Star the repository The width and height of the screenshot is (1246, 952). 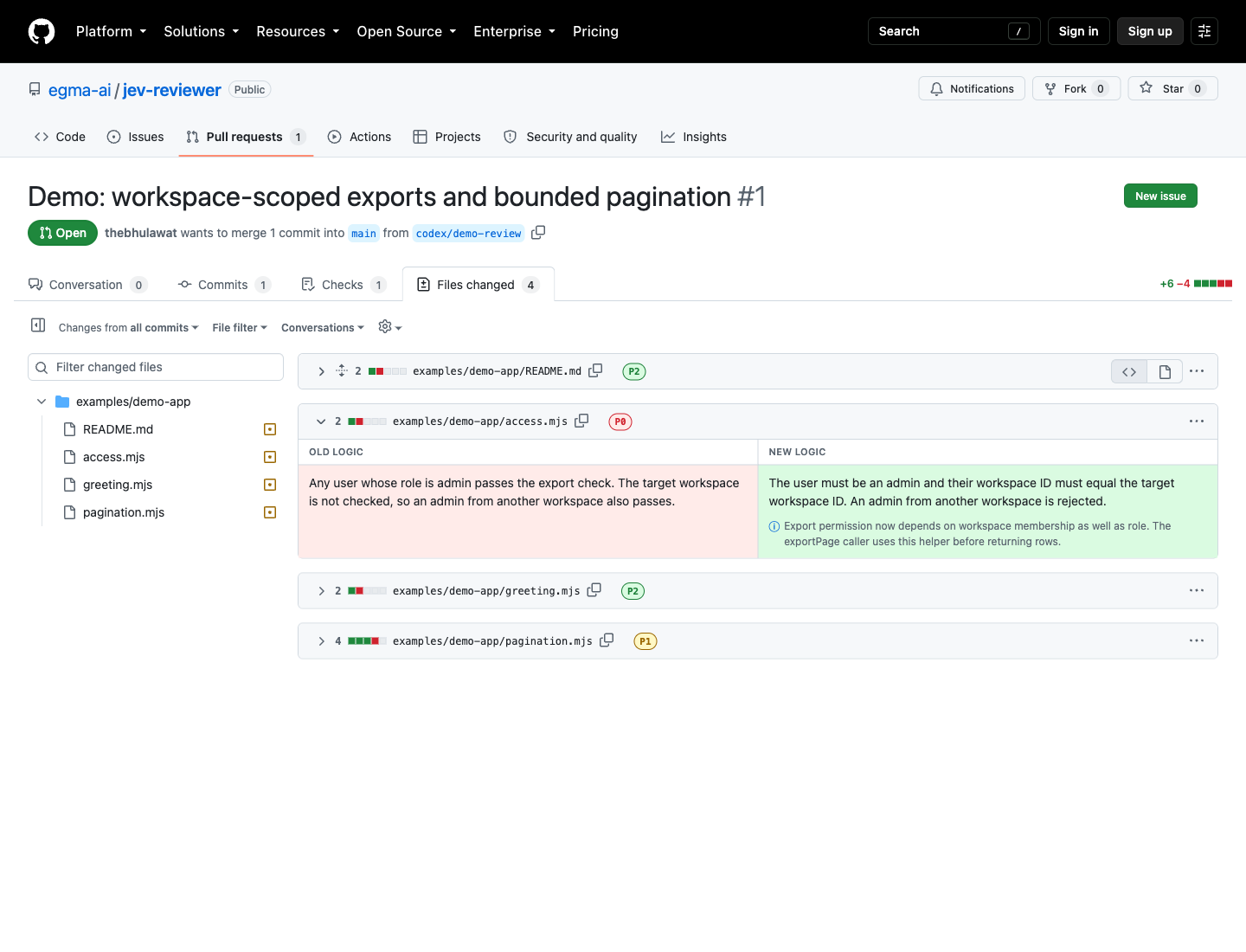coord(1172,88)
